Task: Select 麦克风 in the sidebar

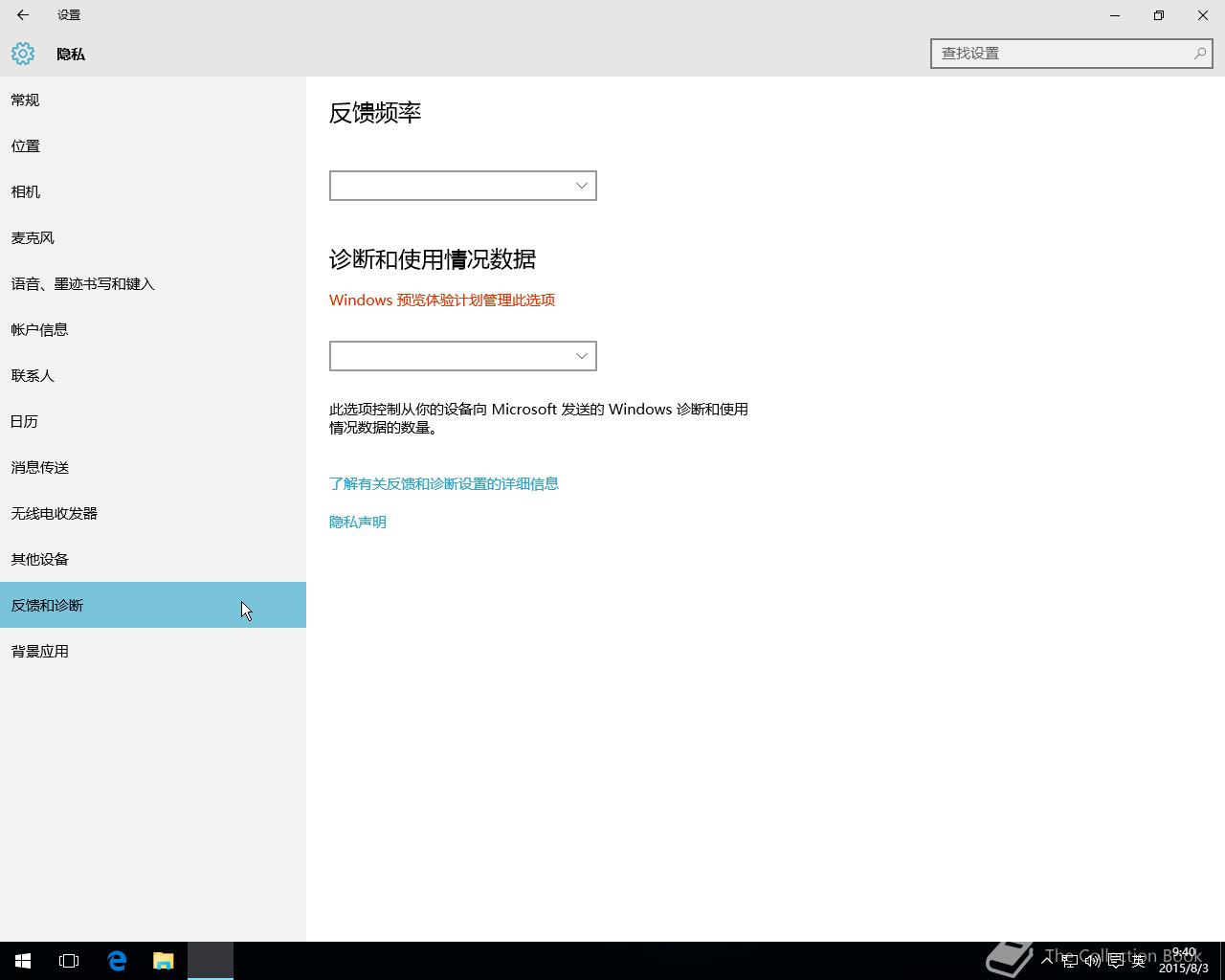Action: coord(153,237)
